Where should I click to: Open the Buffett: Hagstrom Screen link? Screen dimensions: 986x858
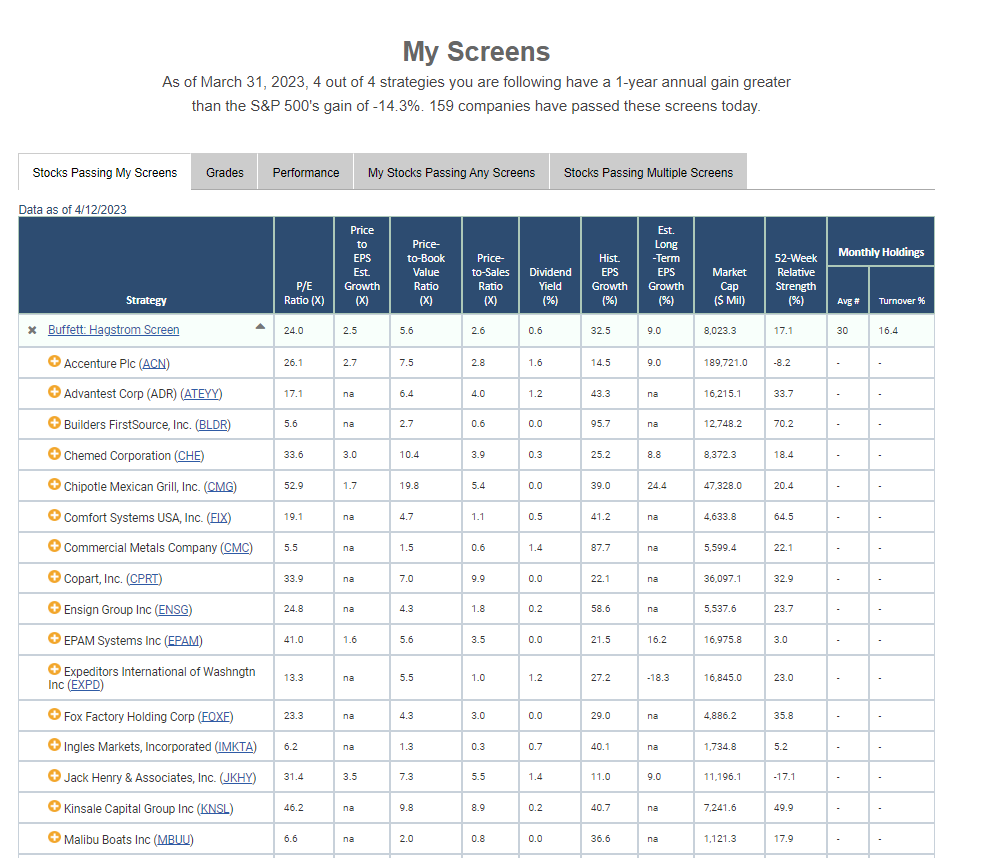point(114,330)
